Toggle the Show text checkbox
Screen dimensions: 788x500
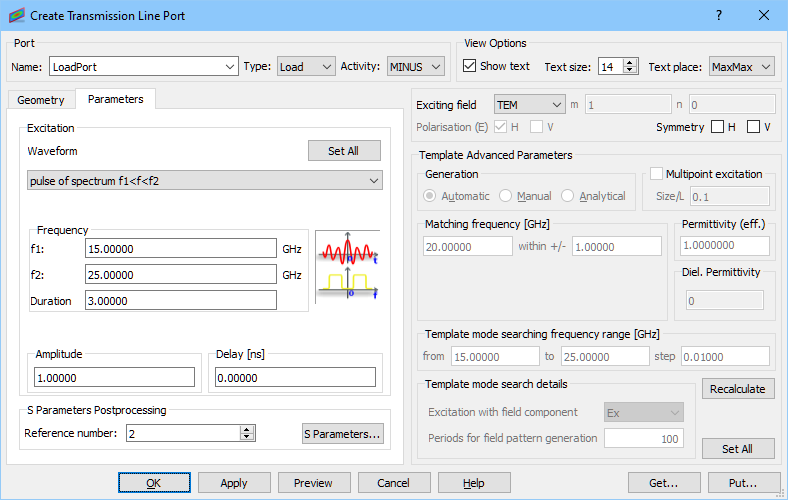pos(469,66)
